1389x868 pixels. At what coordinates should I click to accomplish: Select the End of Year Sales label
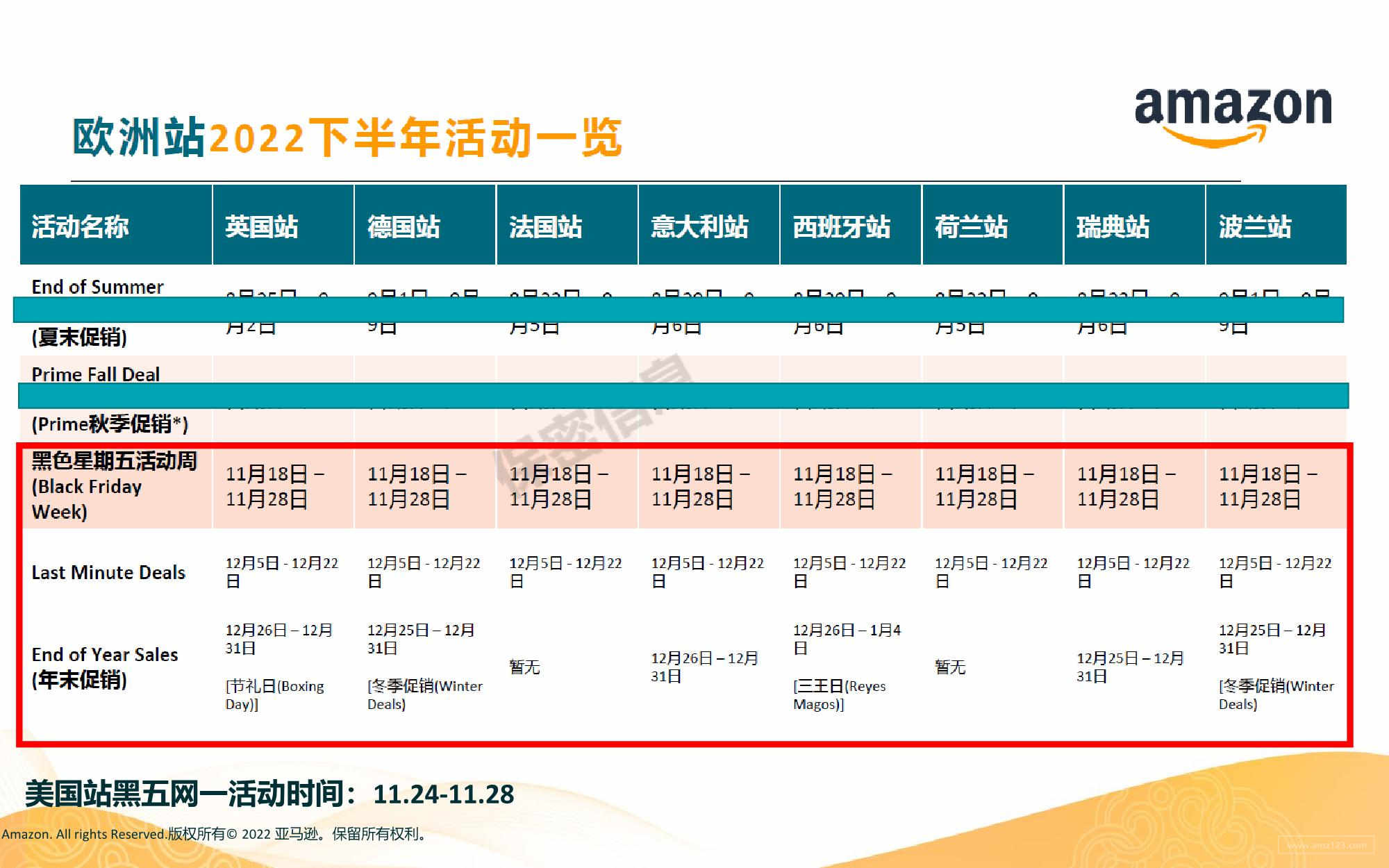[105, 654]
